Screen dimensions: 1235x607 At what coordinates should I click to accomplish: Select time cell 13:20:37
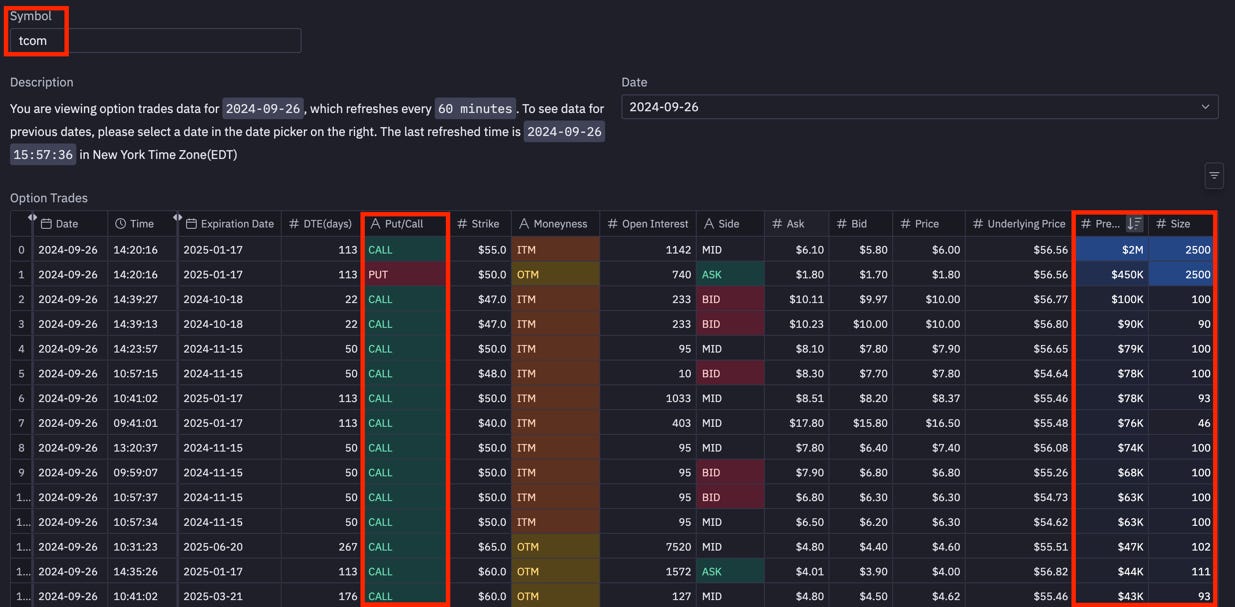tap(141, 448)
